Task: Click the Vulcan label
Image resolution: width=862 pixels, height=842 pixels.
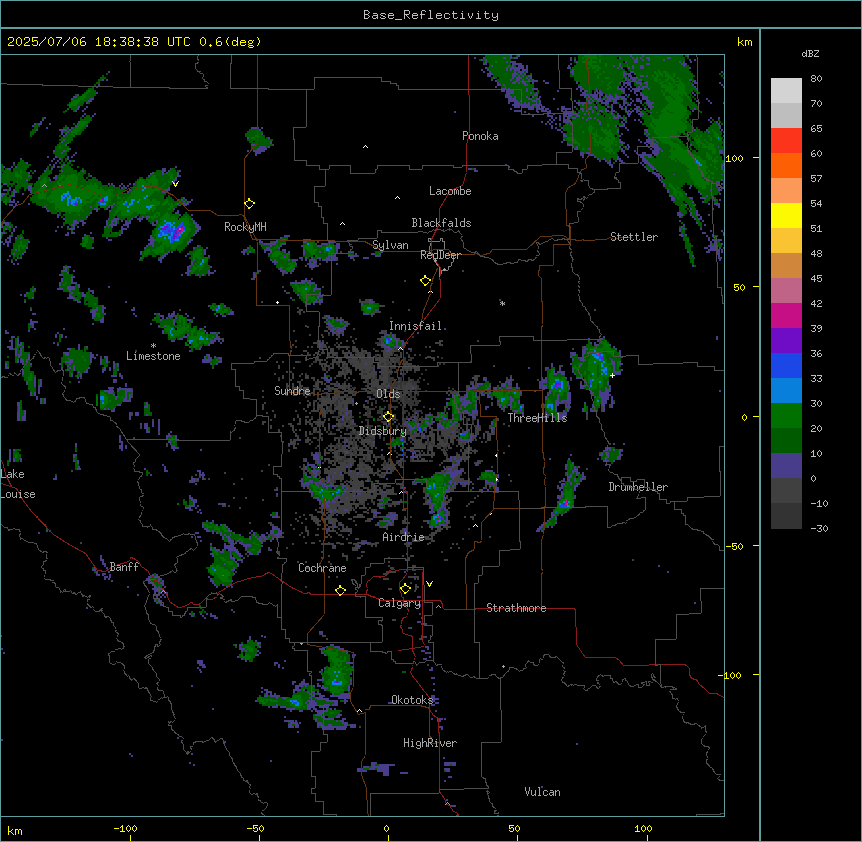Action: (x=542, y=792)
